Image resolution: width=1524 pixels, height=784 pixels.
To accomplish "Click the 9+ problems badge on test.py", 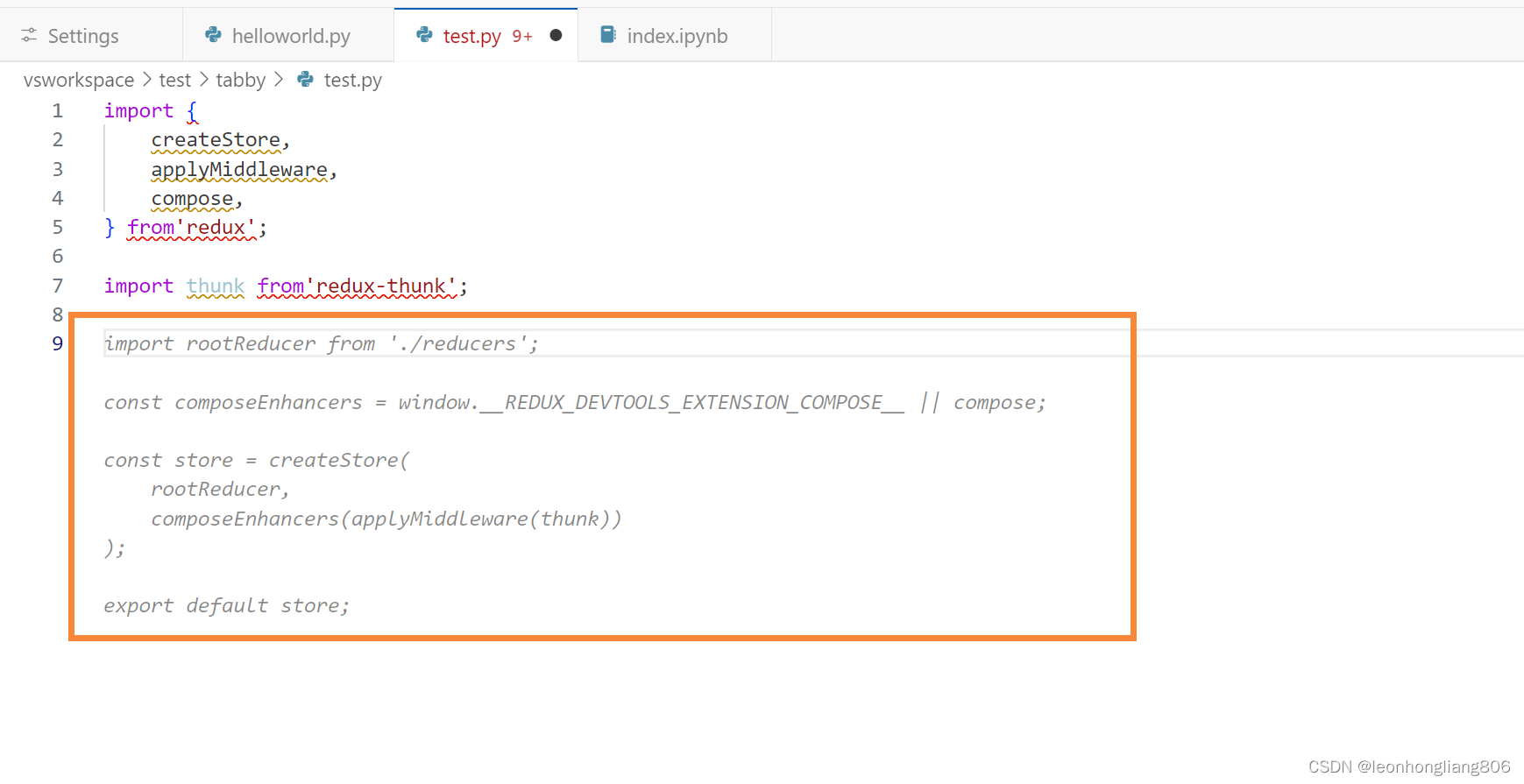I will pyautogui.click(x=522, y=36).
